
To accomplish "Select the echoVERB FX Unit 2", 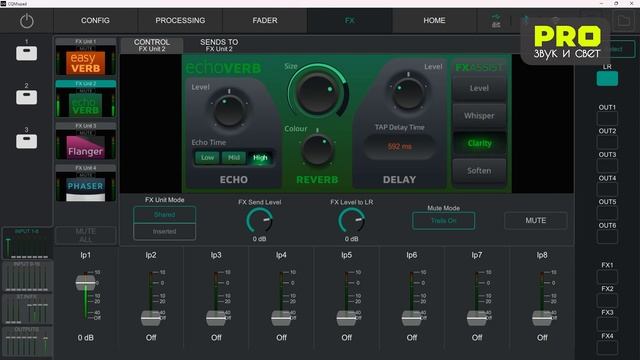I will coord(86,99).
